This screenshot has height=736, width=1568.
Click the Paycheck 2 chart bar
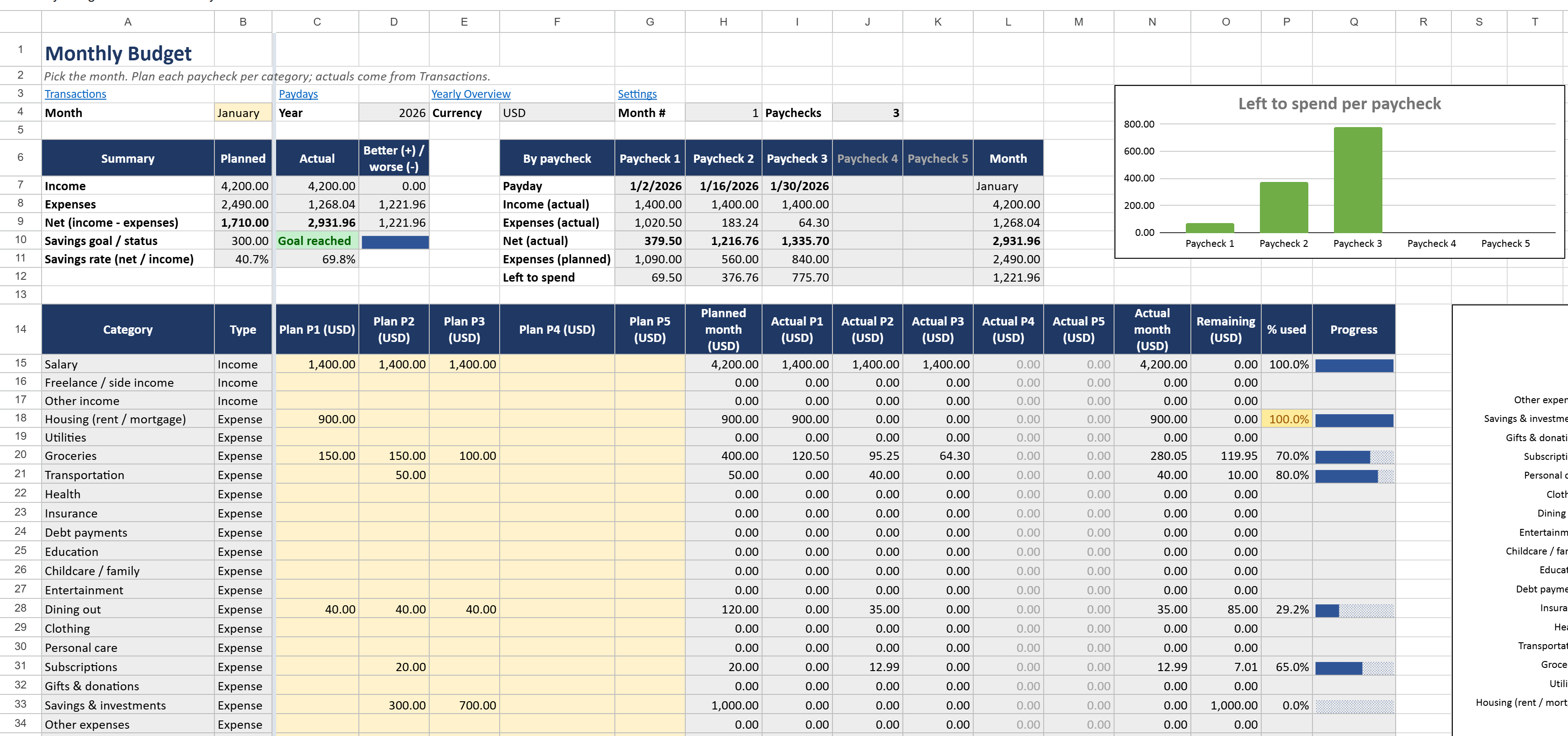tap(1284, 207)
